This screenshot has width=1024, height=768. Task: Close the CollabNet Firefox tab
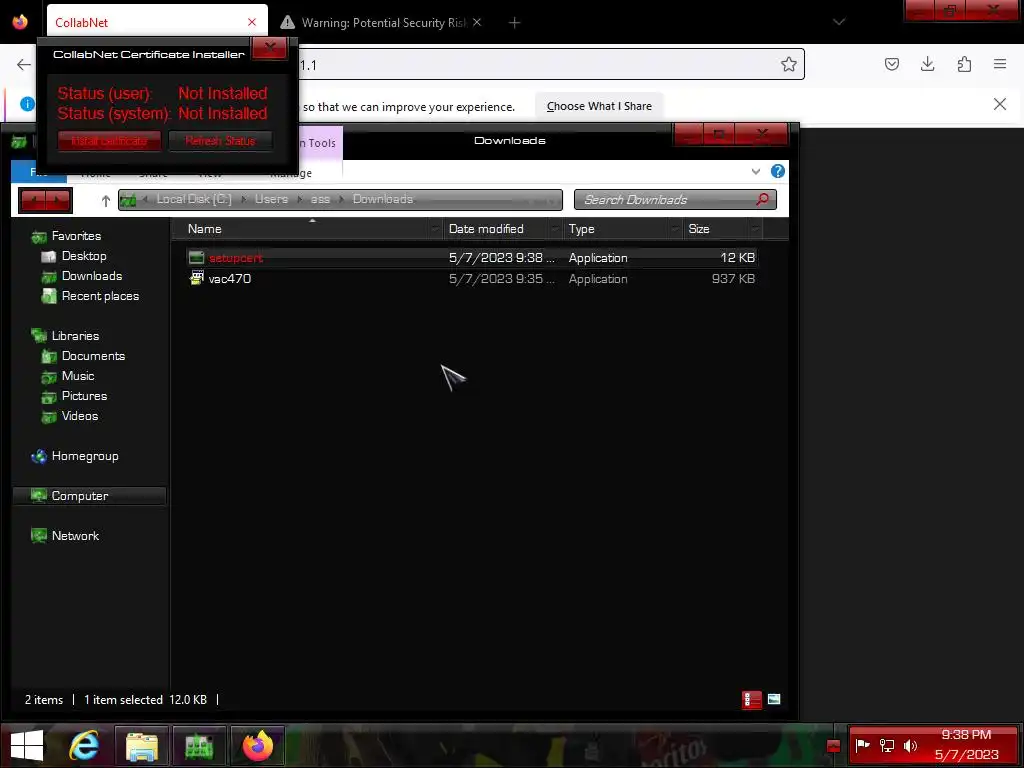(x=252, y=22)
